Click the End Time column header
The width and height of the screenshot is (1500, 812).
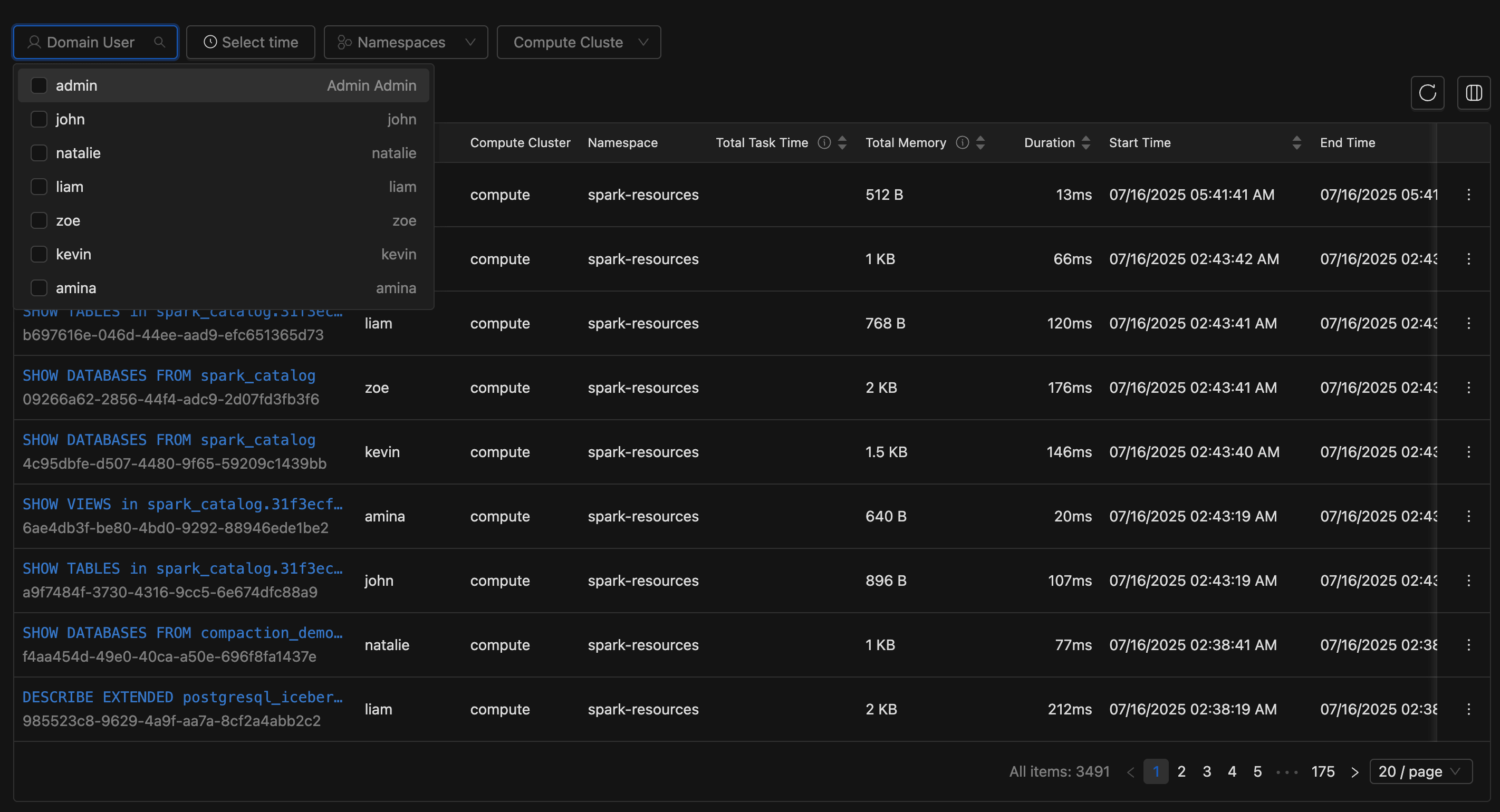(1348, 142)
